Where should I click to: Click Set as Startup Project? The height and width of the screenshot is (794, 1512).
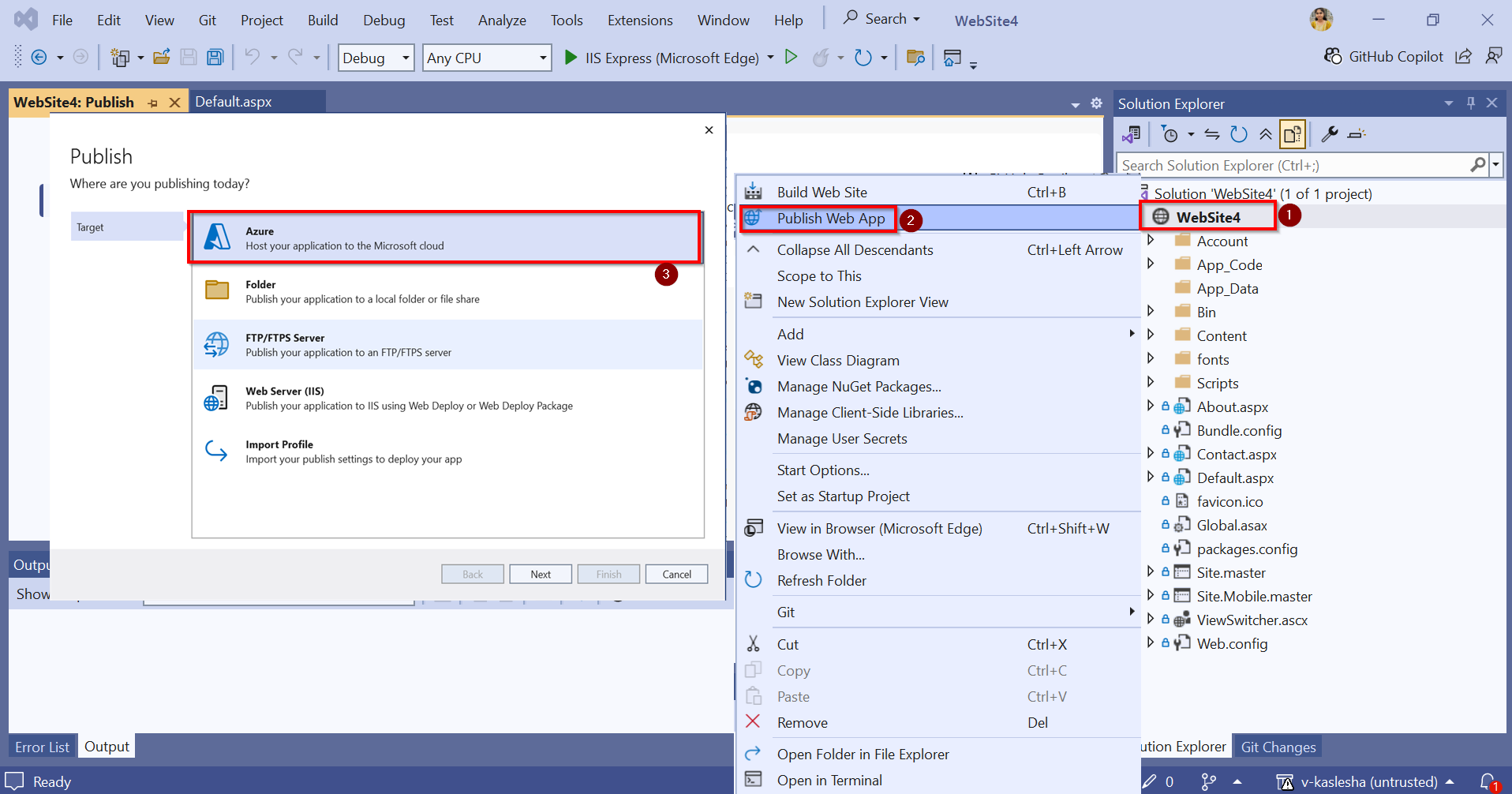pyautogui.click(x=843, y=496)
